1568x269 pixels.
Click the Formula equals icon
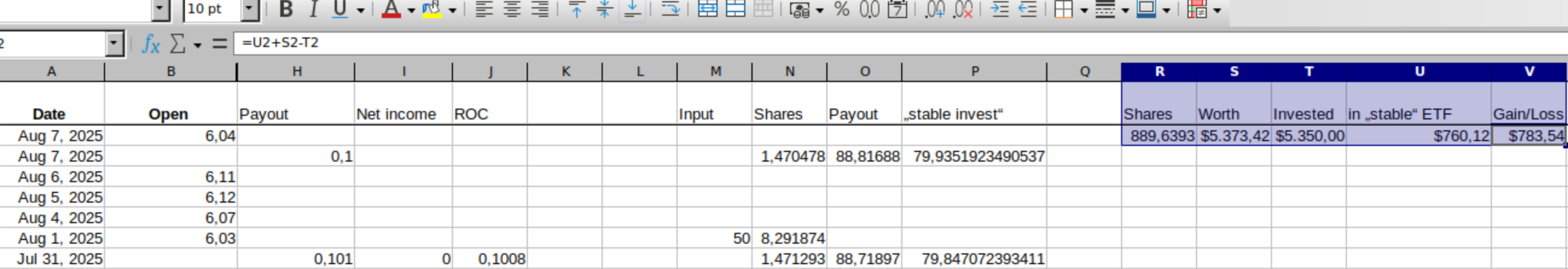point(219,43)
